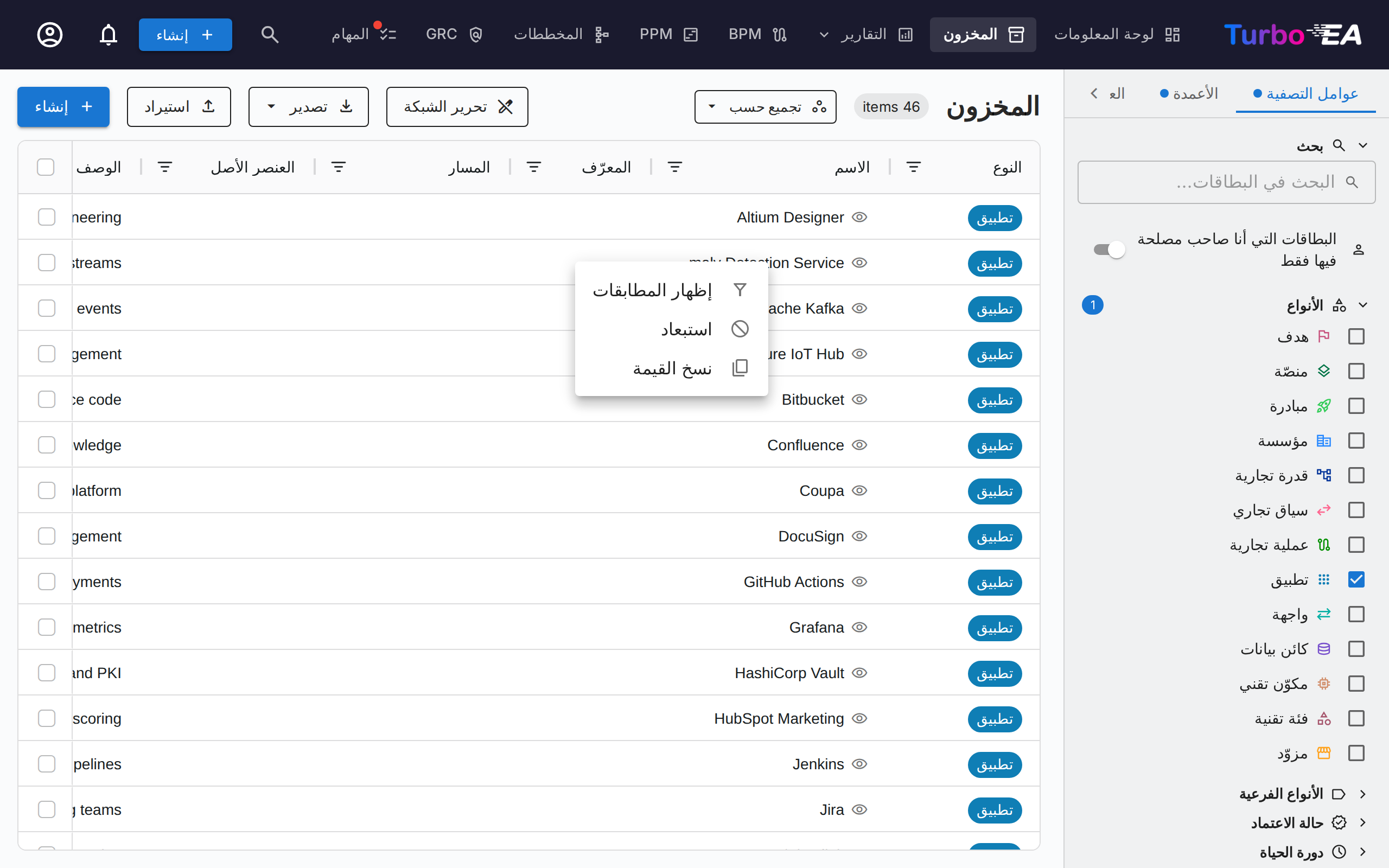The width and height of the screenshot is (1389, 868).
Task: Open the notifications bell
Action: click(x=108, y=34)
